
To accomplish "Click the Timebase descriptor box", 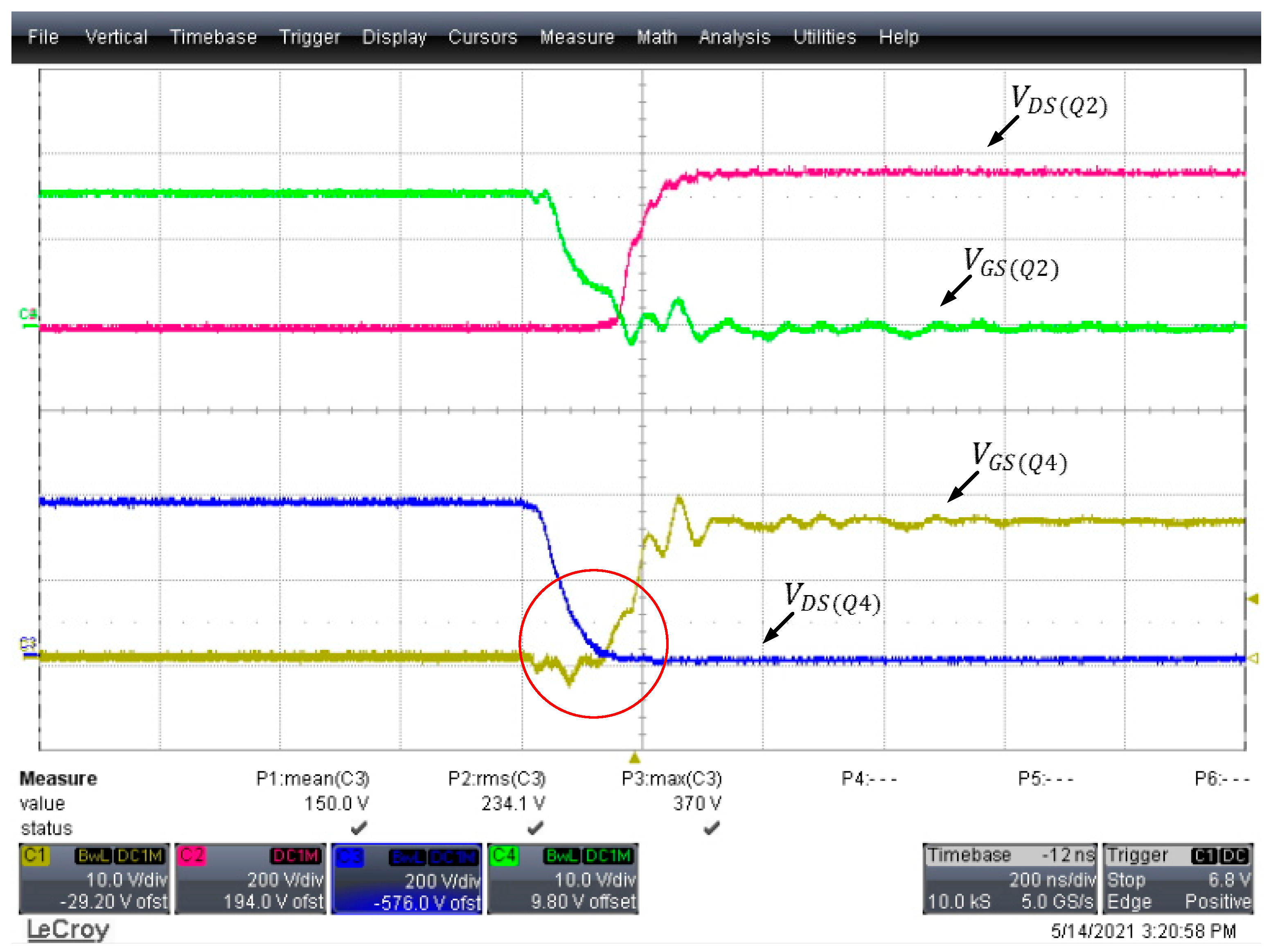I will point(1010,879).
